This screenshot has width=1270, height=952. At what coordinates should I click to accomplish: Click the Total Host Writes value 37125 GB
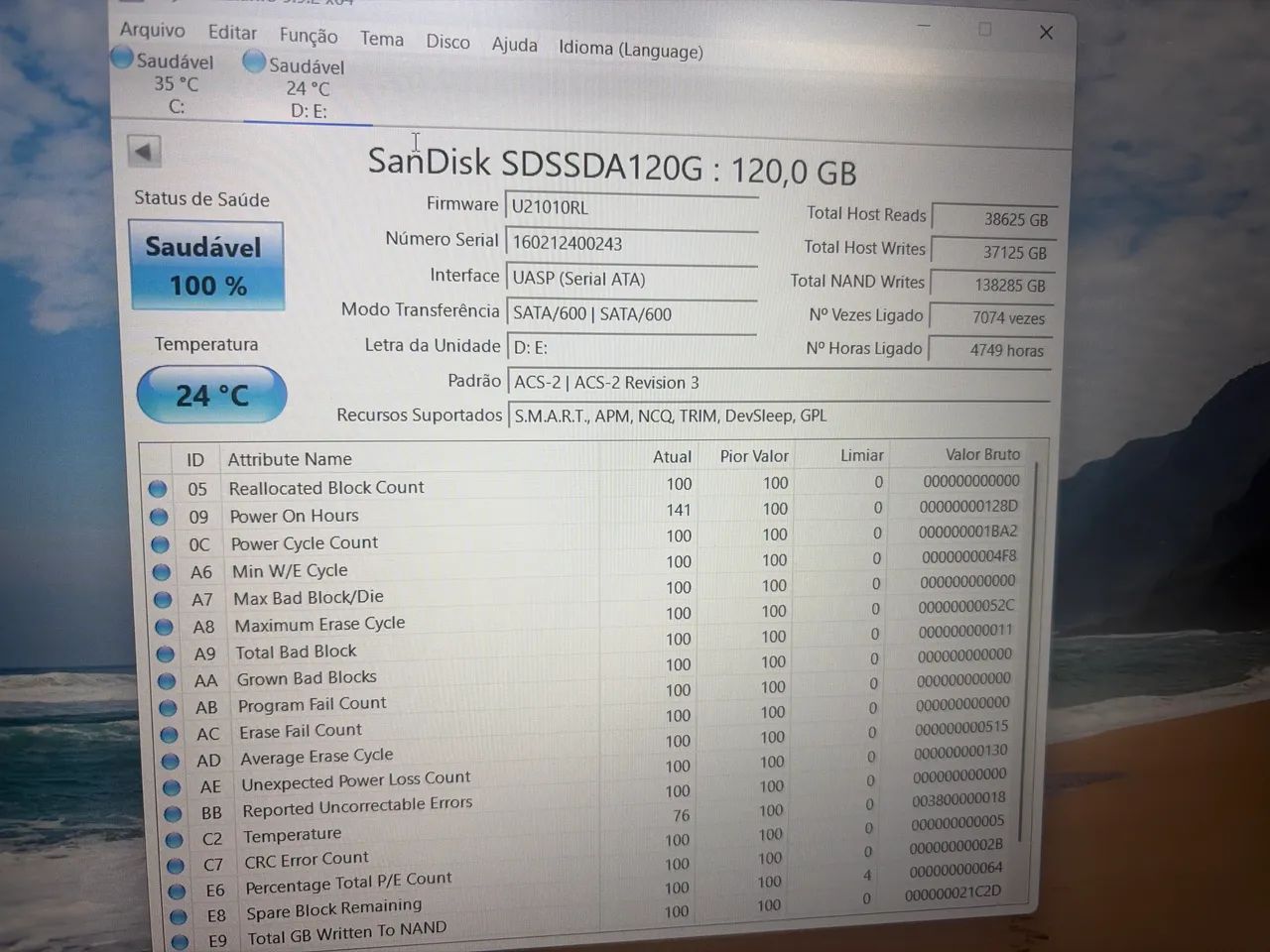point(994,252)
